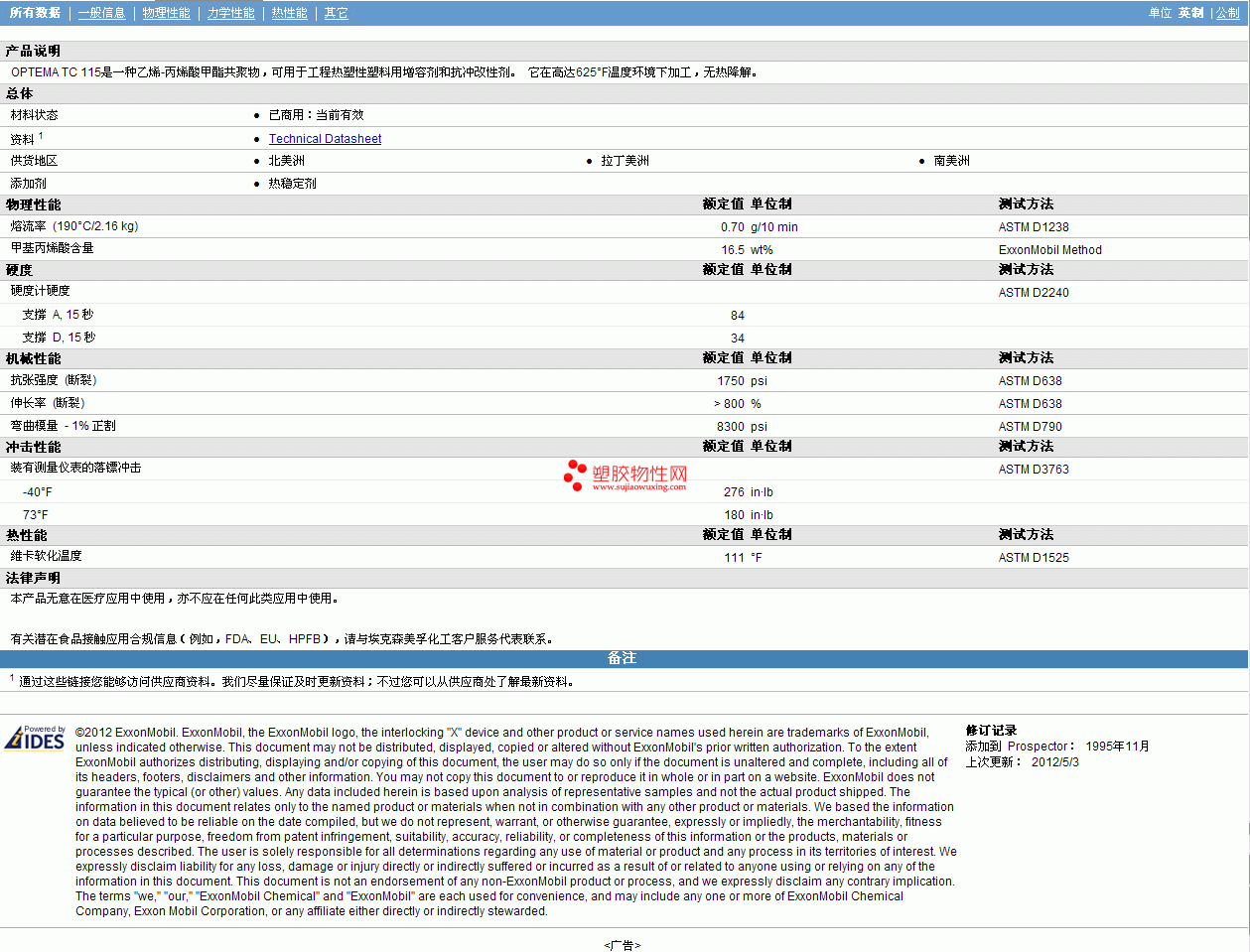Open the 其它 tab

[336, 13]
